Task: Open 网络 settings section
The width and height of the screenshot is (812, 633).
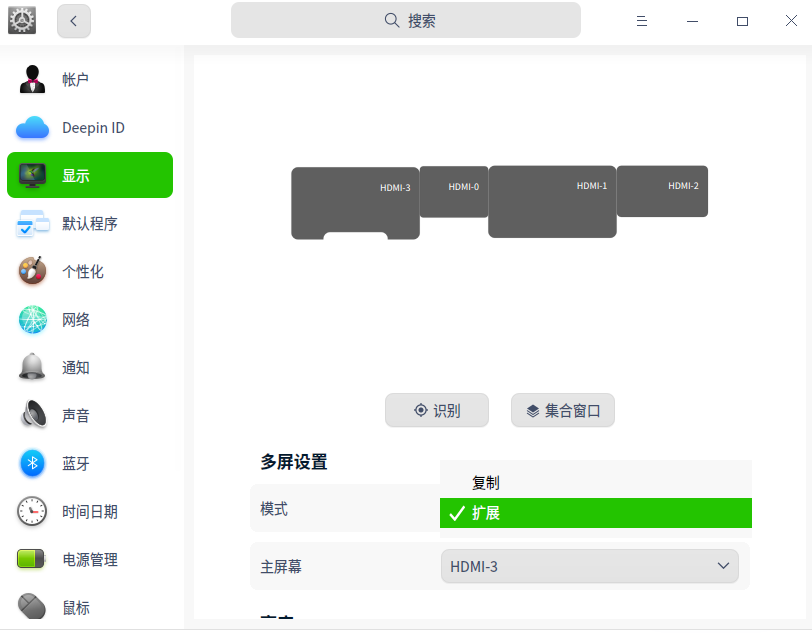Action: pyautogui.click(x=90, y=320)
